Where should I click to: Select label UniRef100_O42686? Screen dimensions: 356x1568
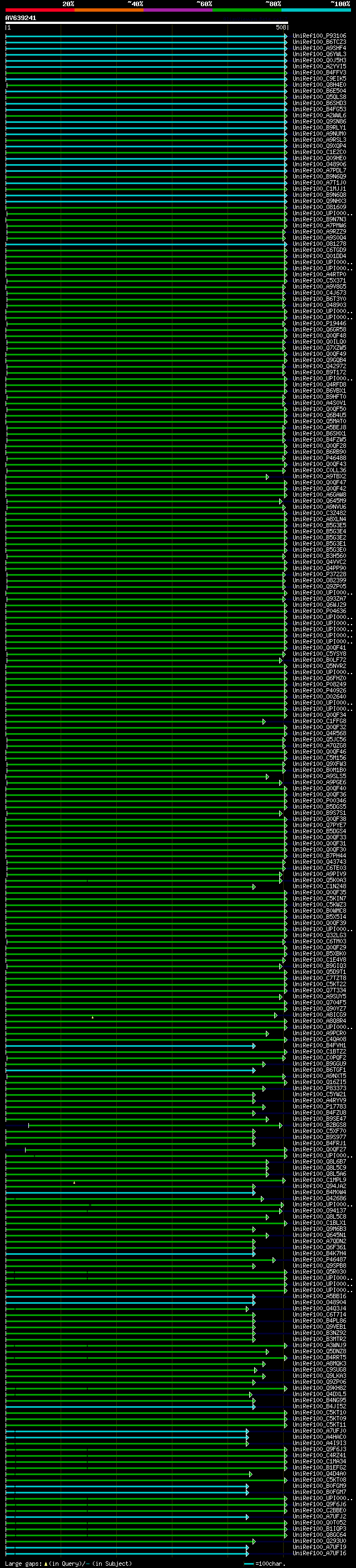[319, 1198]
